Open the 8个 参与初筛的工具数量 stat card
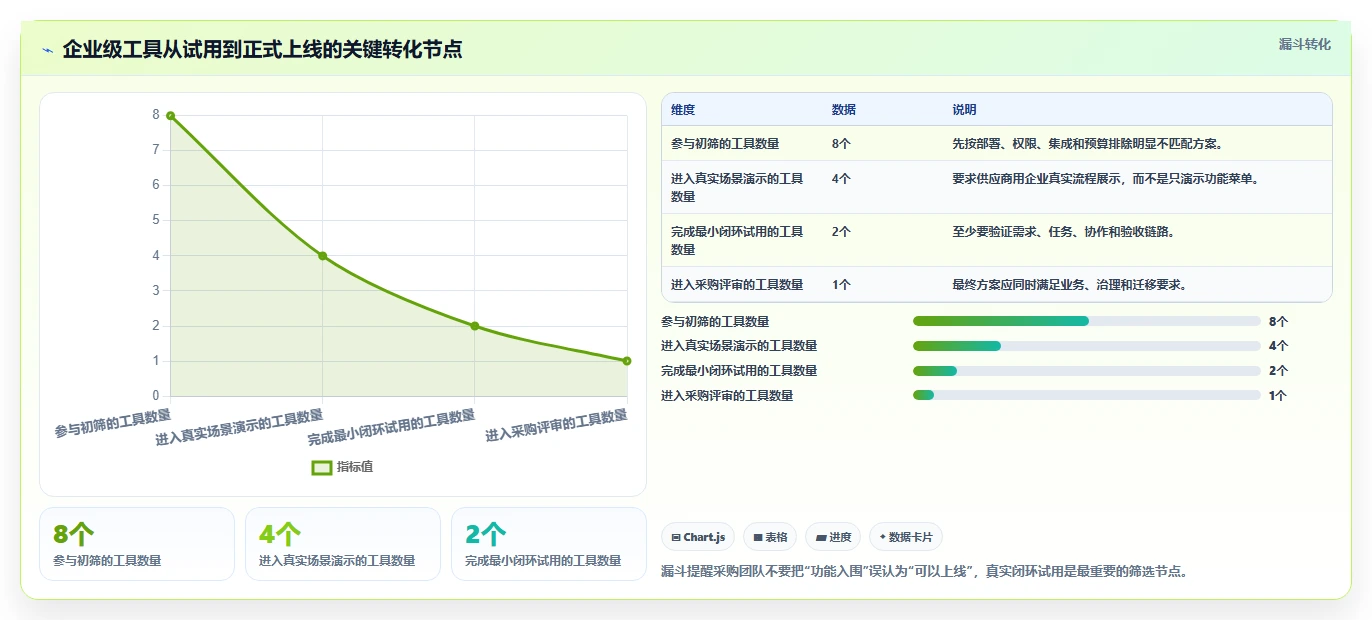Image resolution: width=1372 pixels, height=620 pixels. 137,544
